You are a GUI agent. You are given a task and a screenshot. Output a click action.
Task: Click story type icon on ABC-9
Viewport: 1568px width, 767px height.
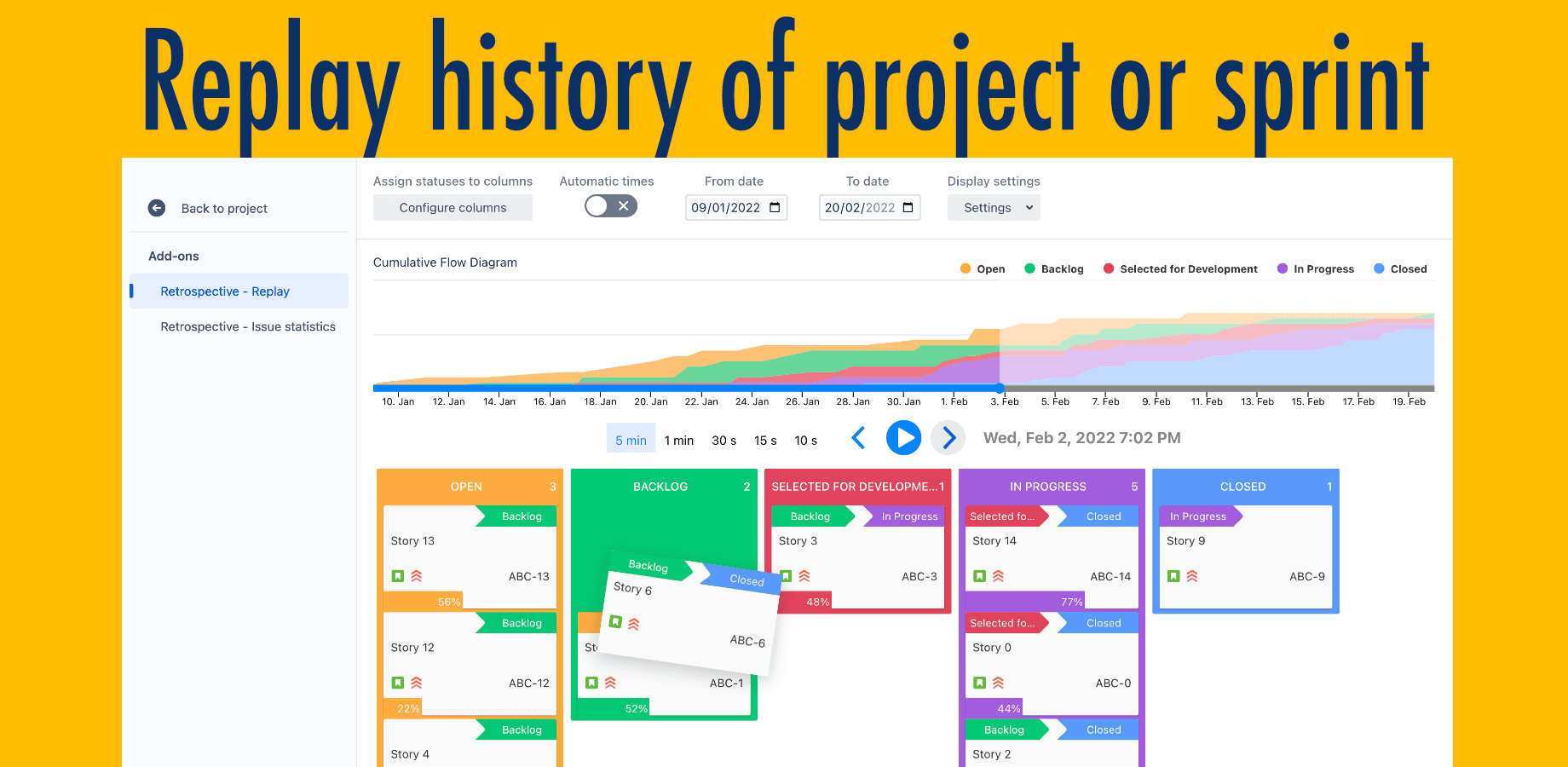click(1174, 576)
